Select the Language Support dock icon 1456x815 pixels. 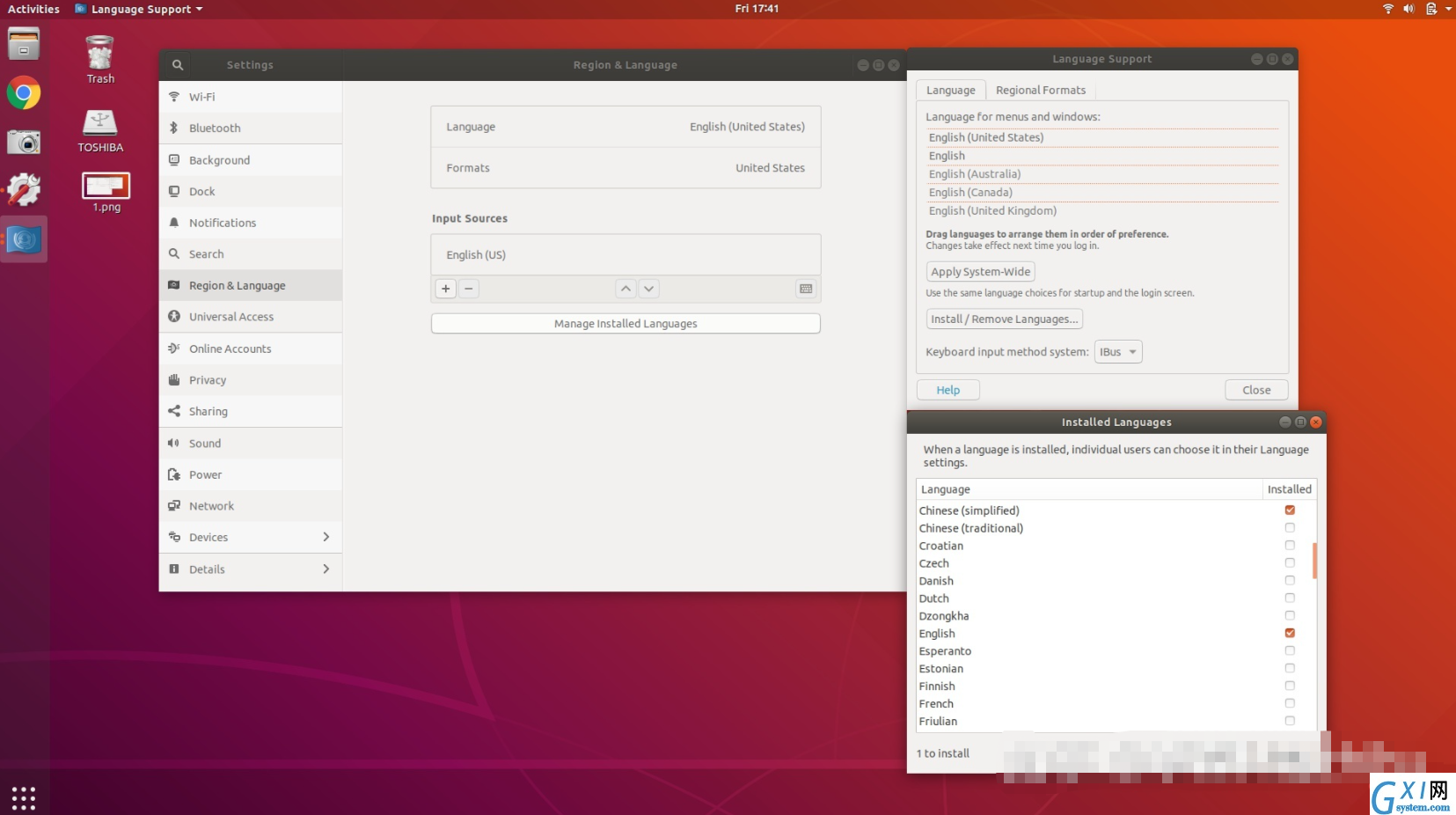pos(24,239)
